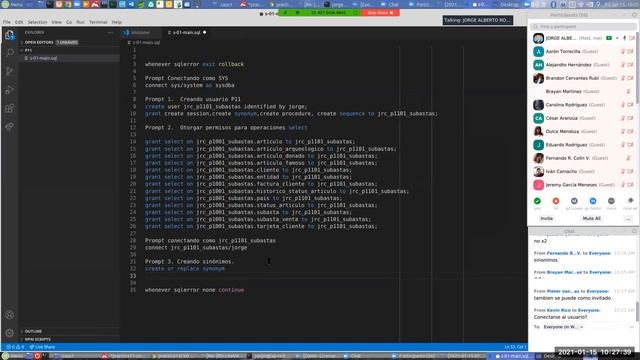640x360 pixels.
Task: Click the Mute All button
Action: tap(591, 219)
